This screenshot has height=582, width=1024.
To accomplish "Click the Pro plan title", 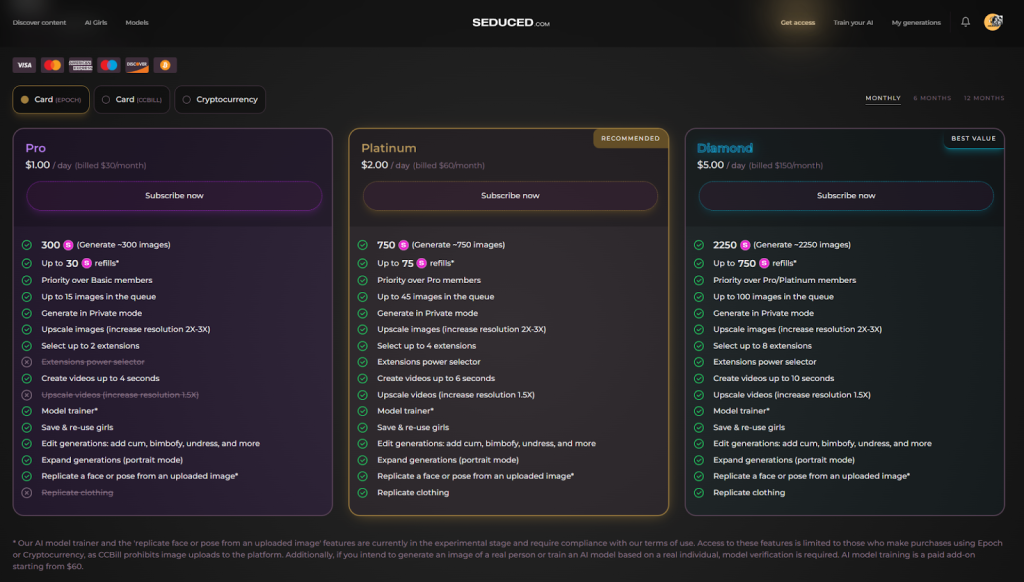I will click(35, 148).
